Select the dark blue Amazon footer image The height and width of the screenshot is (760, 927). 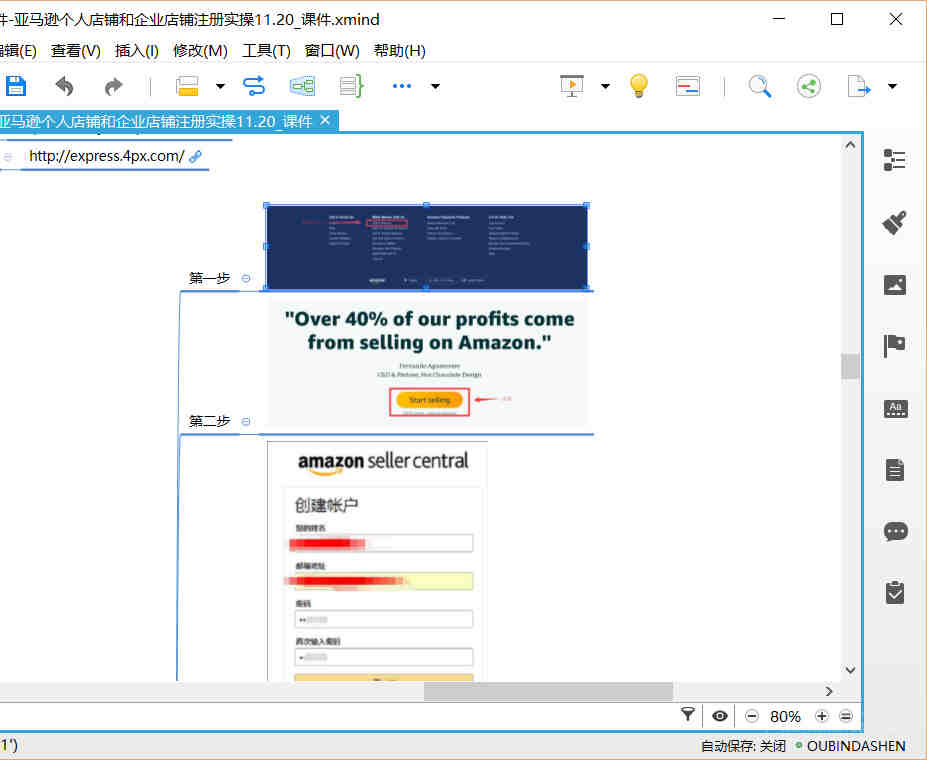pos(426,246)
